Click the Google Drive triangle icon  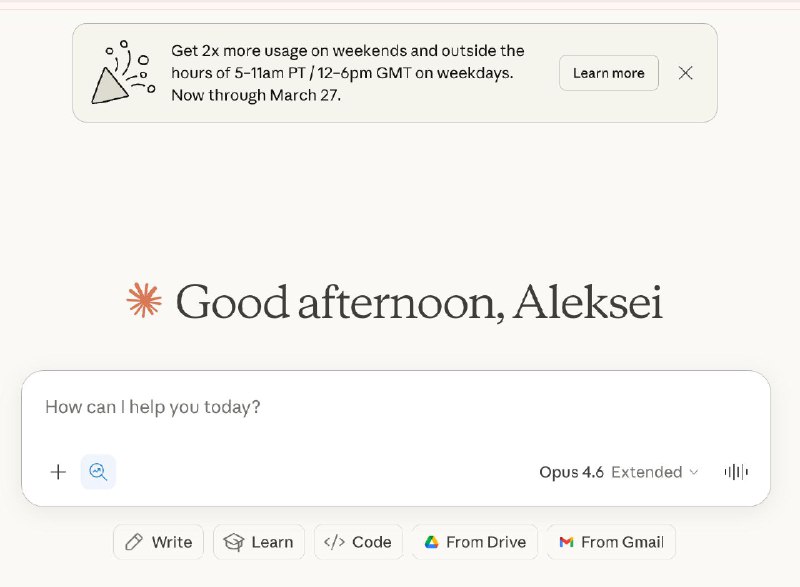click(432, 542)
